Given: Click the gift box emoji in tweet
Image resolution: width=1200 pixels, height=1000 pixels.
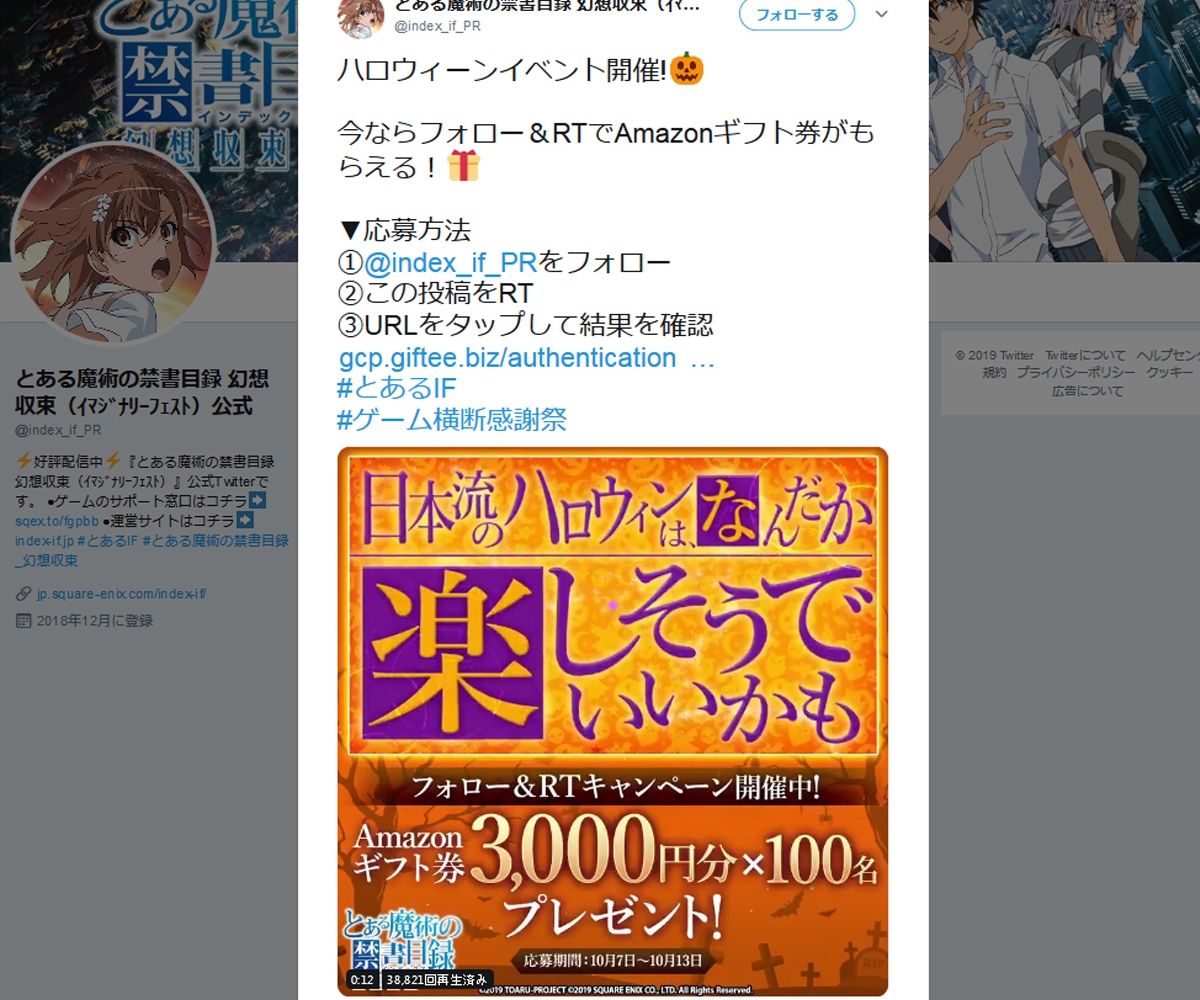Looking at the screenshot, I should (463, 165).
